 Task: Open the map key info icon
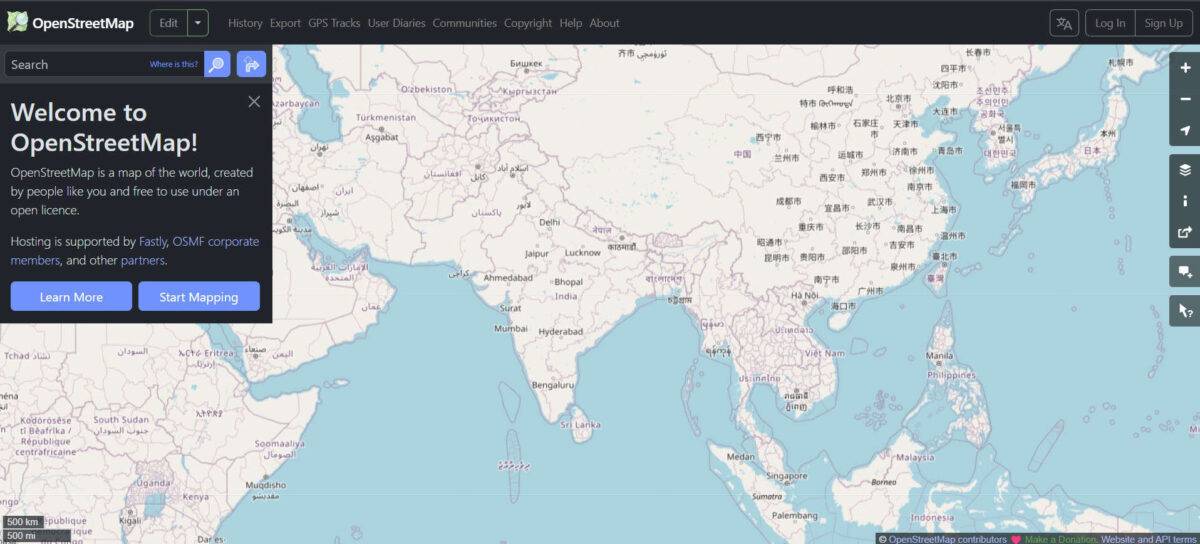click(x=1185, y=201)
